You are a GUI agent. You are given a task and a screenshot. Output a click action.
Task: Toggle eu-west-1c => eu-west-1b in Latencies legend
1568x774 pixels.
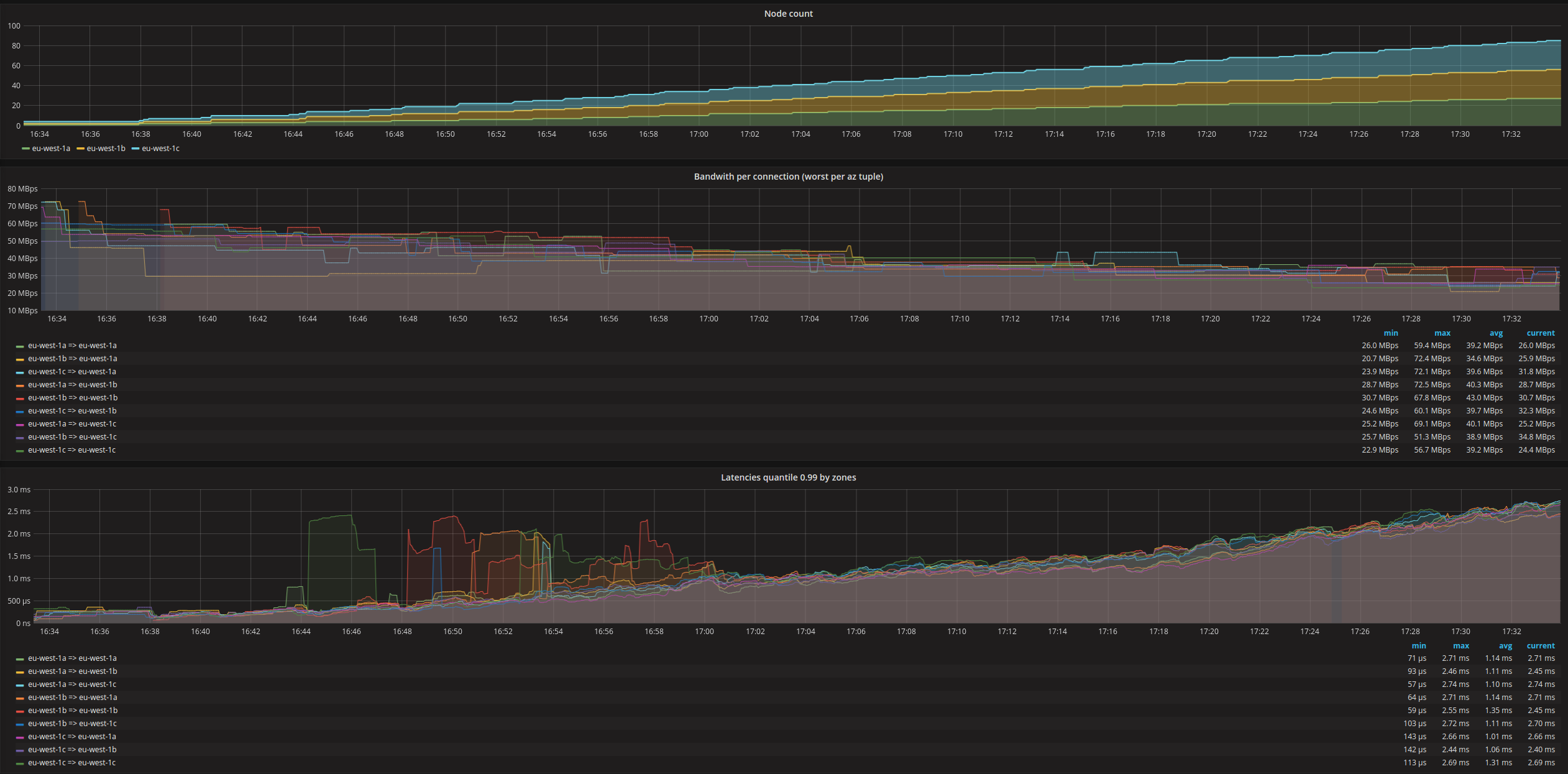(72, 750)
